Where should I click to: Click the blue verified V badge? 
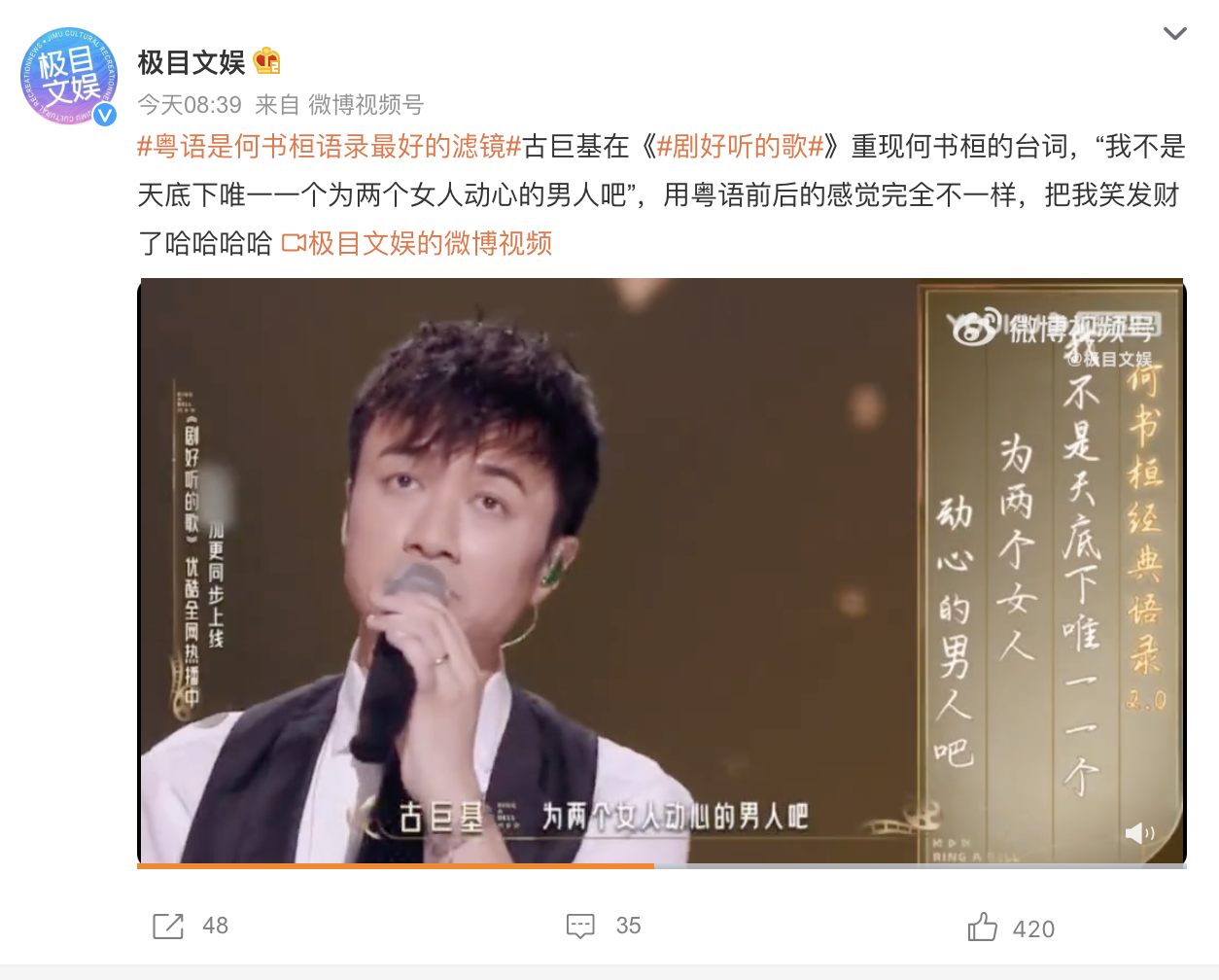[x=105, y=115]
